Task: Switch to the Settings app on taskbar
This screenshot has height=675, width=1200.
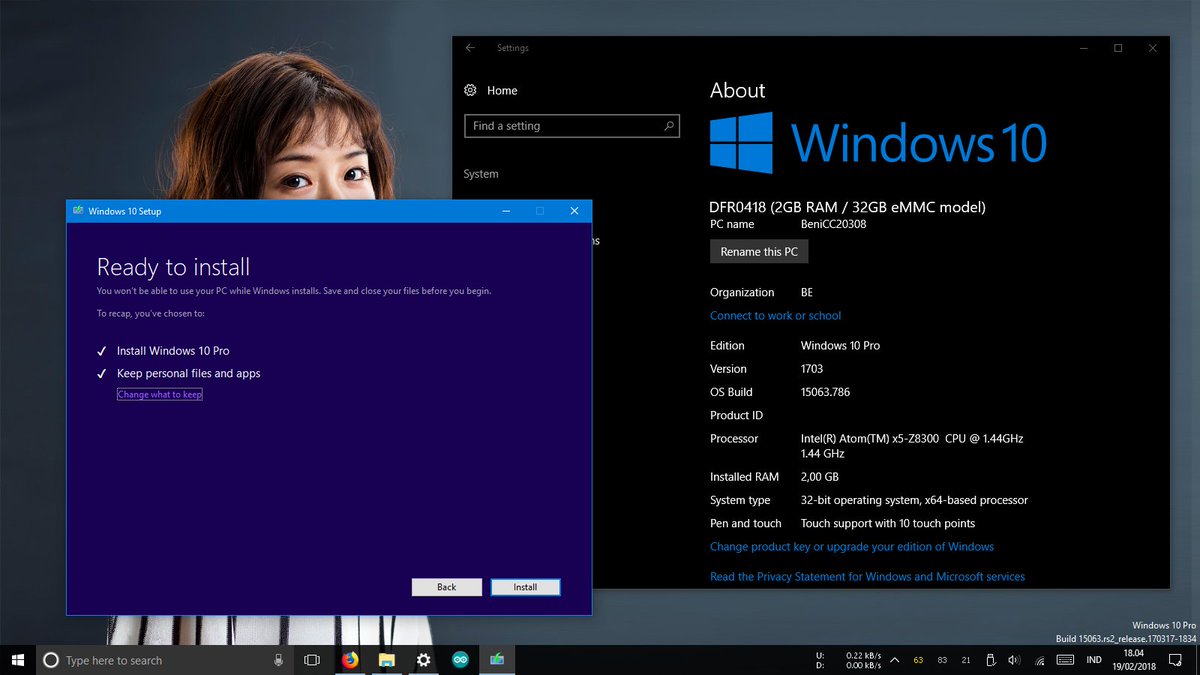Action: 423,660
